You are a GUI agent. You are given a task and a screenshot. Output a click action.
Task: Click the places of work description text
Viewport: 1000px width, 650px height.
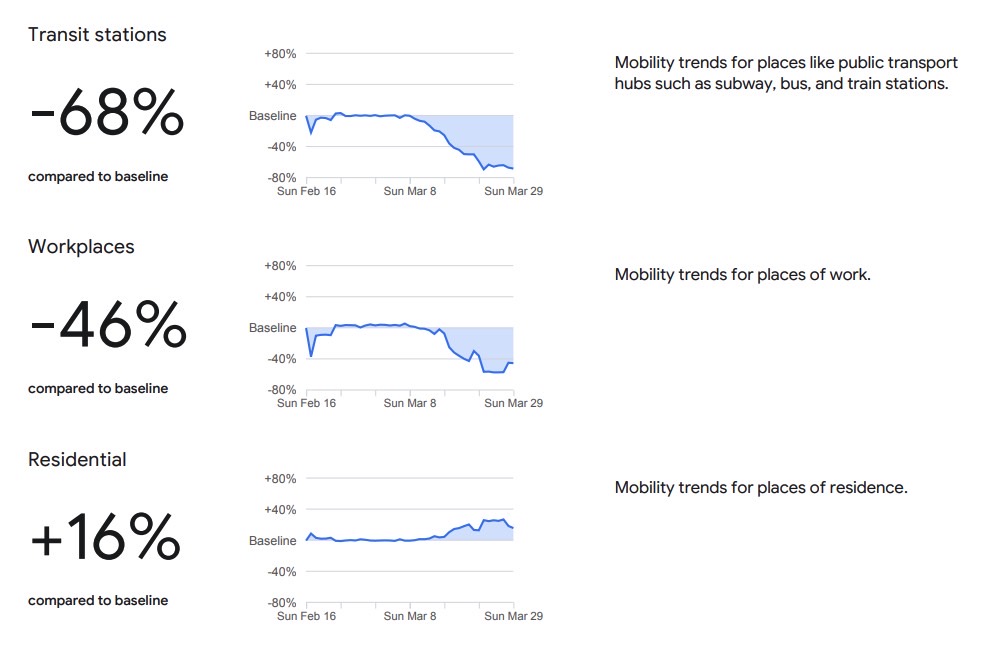coord(742,274)
